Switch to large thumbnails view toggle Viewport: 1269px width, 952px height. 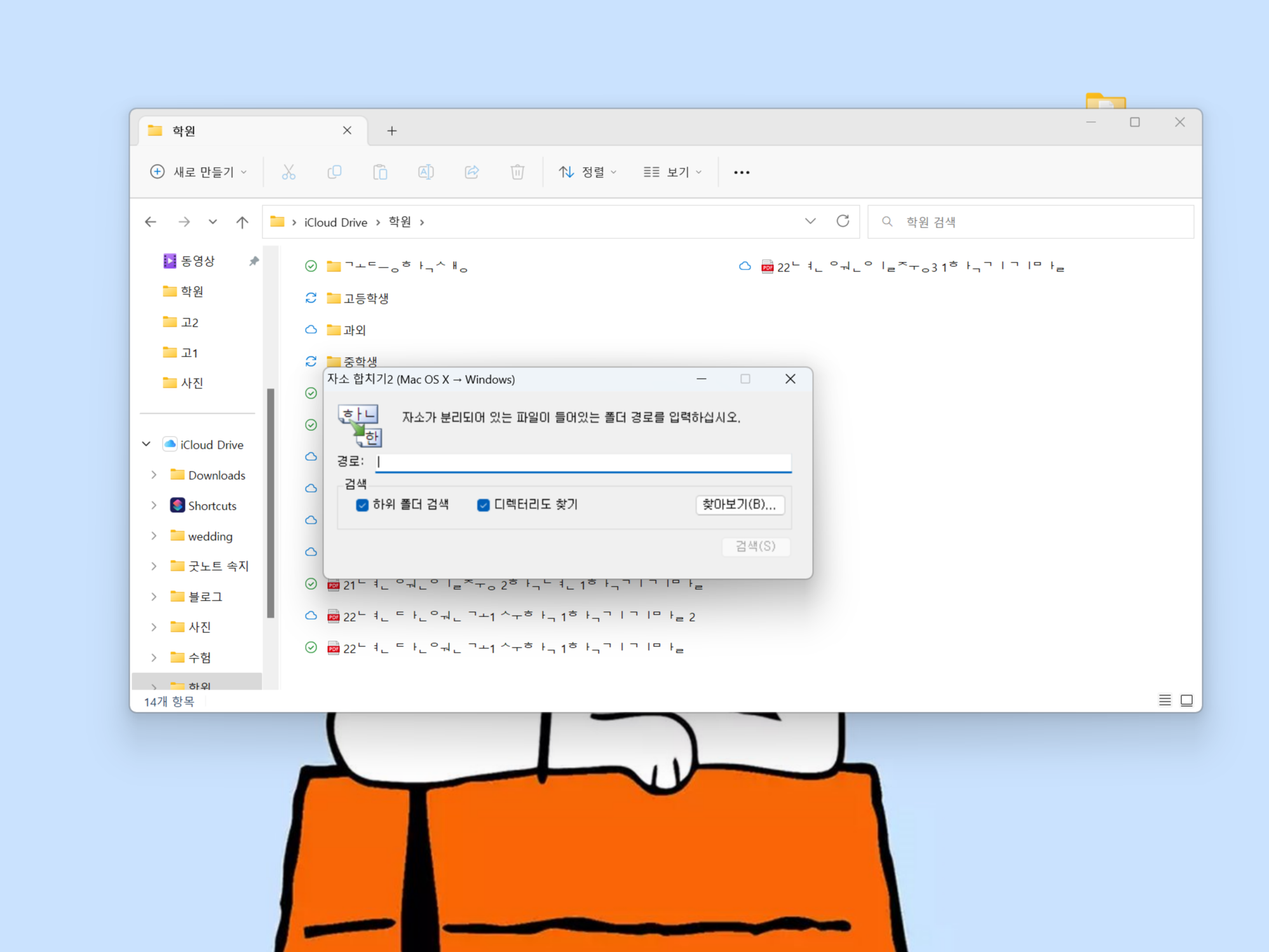tap(1186, 700)
